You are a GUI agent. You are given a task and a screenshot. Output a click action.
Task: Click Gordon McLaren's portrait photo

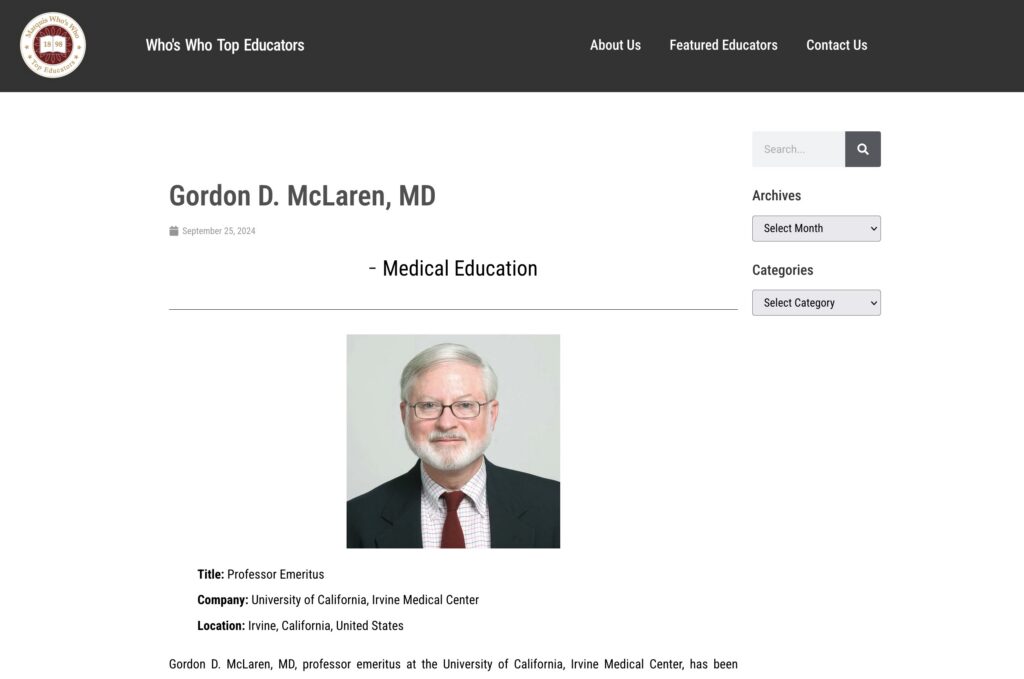click(x=453, y=441)
